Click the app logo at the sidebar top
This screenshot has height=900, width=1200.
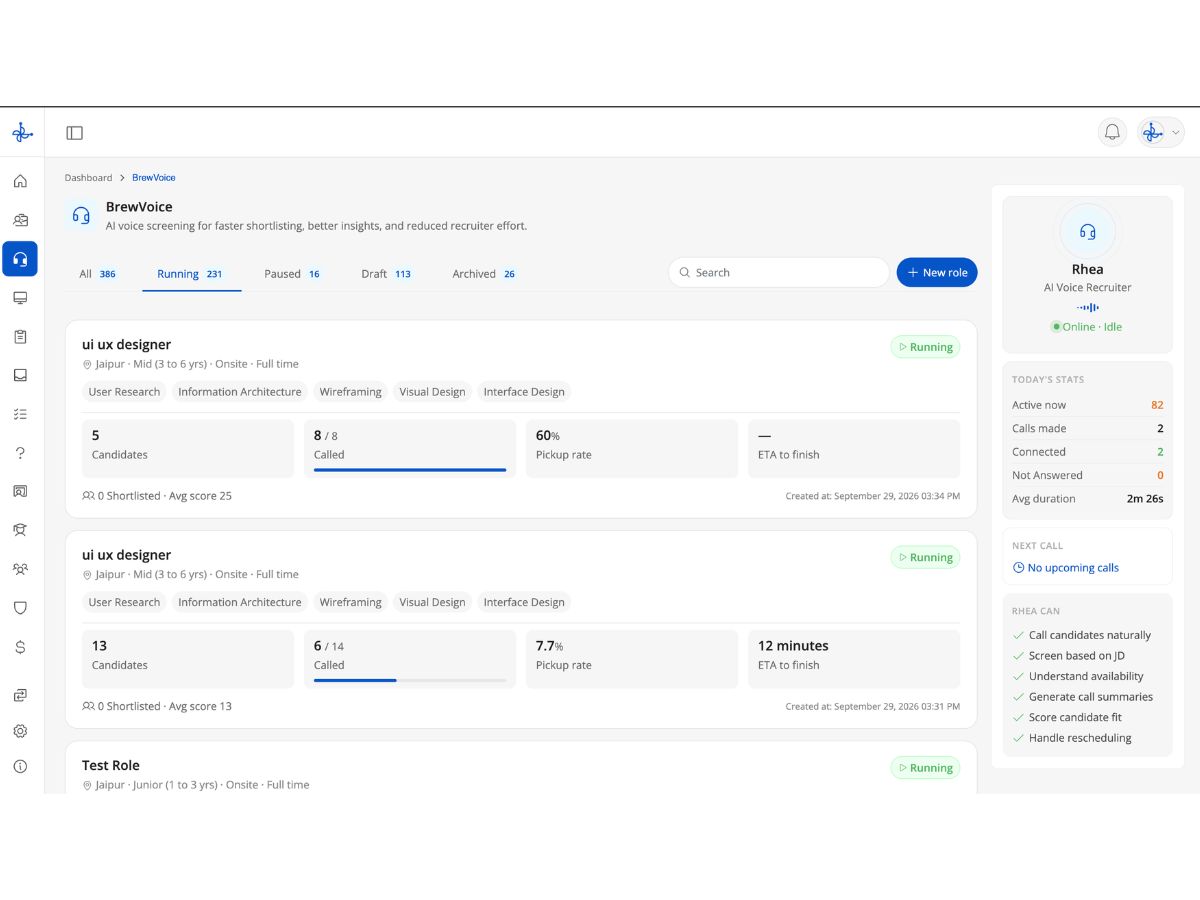[21, 132]
